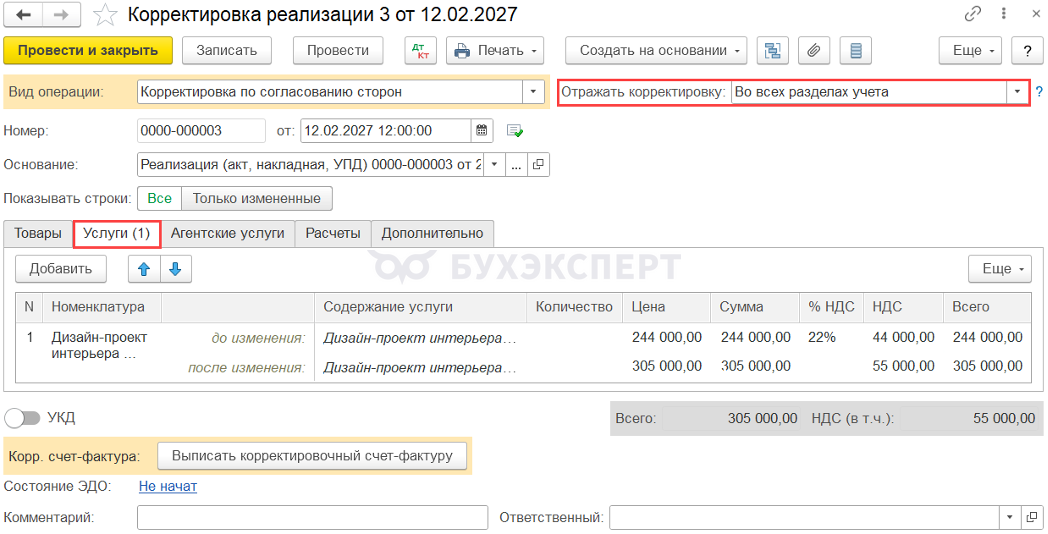The image size is (1048, 534).
Task: Open the Расчеты tab
Action: pyautogui.click(x=333, y=233)
